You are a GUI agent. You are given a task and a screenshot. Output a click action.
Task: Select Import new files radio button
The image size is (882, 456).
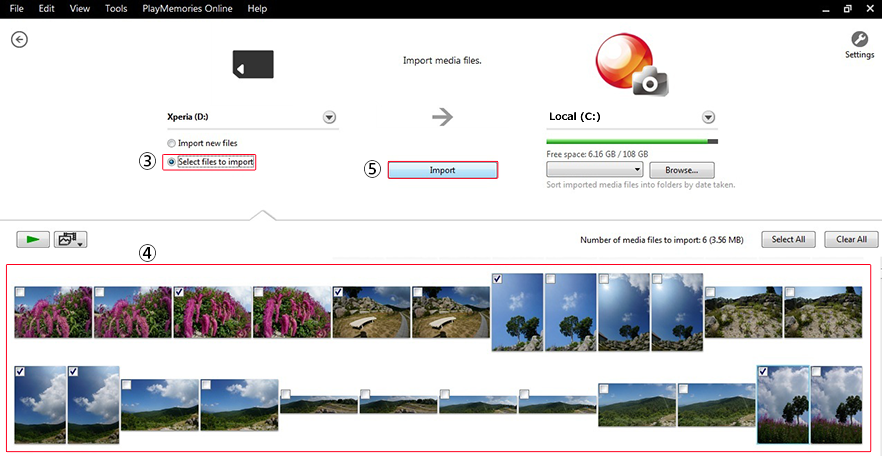coord(171,143)
